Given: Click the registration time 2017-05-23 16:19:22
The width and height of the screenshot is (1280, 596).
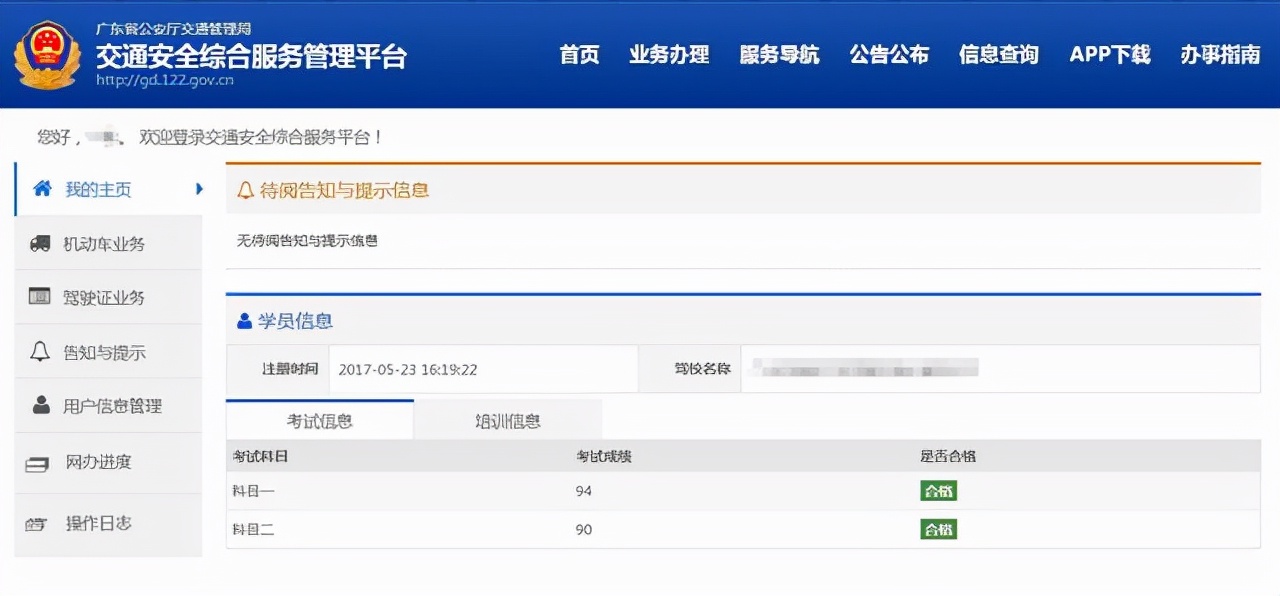Looking at the screenshot, I should (x=408, y=369).
